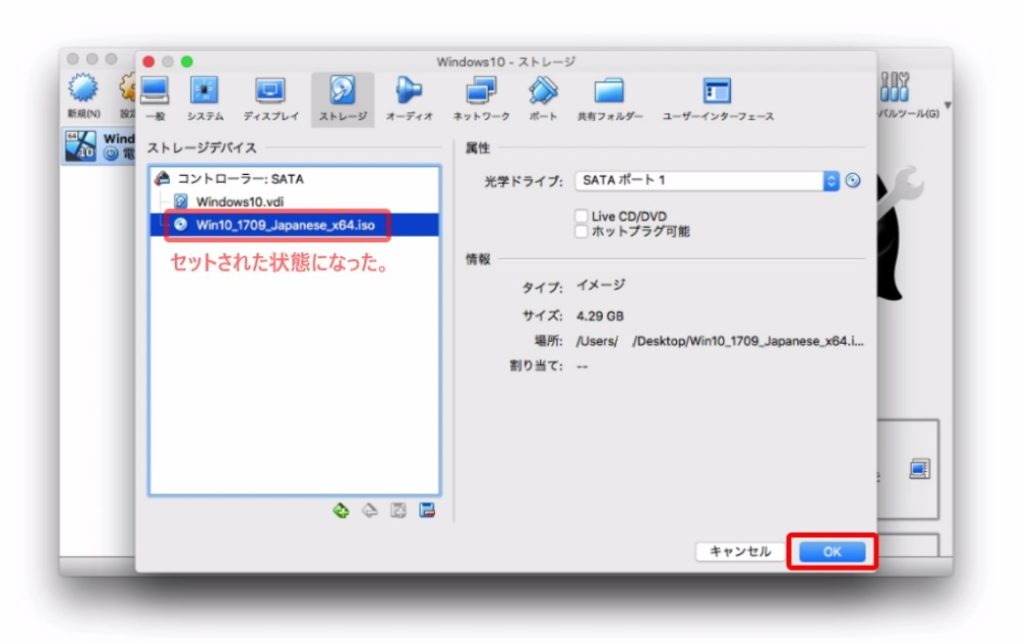Click the ストレージデバイス section heading
1024x643 pixels.
(202, 148)
